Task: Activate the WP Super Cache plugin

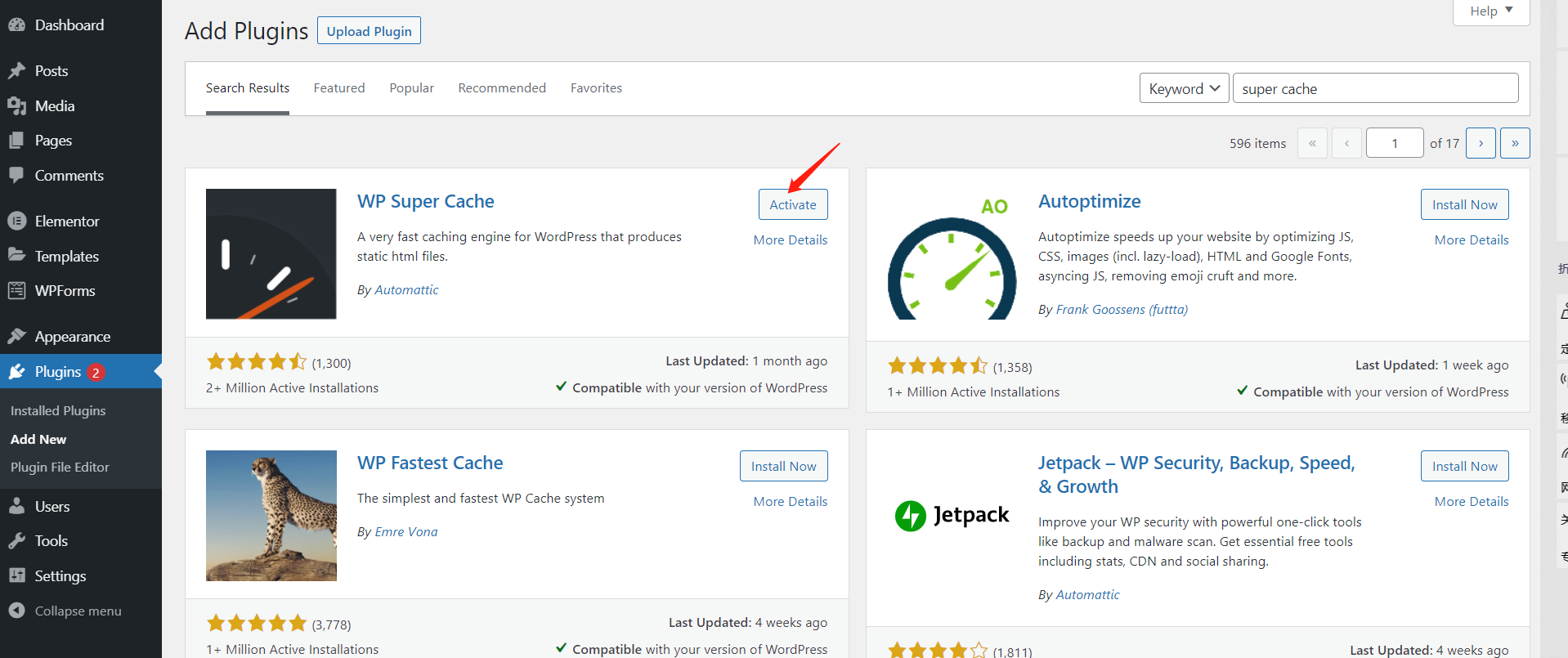Action: point(793,204)
